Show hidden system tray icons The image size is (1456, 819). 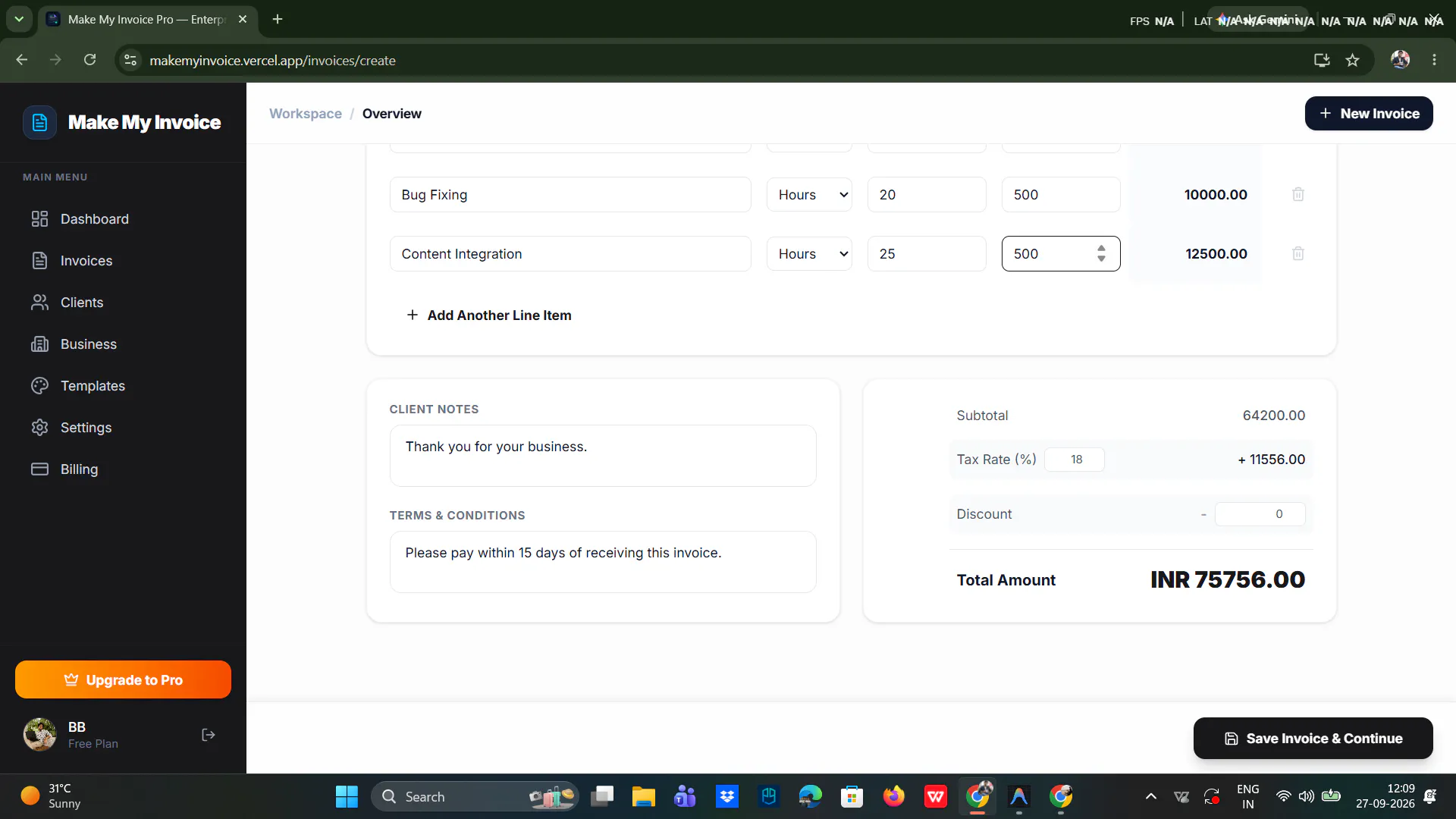pos(1150,796)
